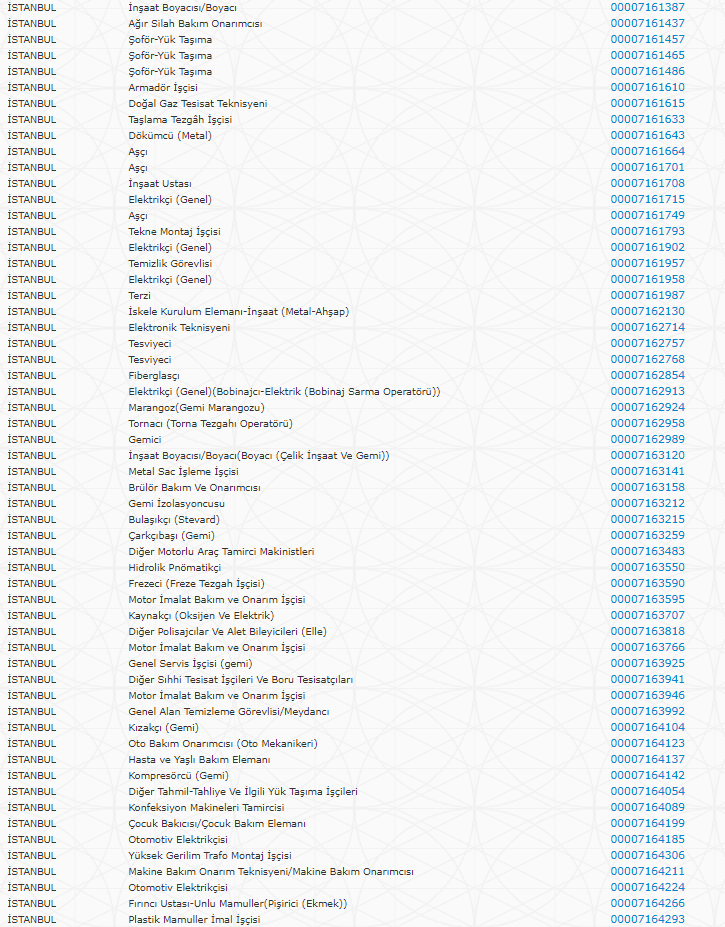This screenshot has width=725, height=927.
Task: Click the Armadör İşçisi listing number 00007161610
Action: tap(647, 87)
